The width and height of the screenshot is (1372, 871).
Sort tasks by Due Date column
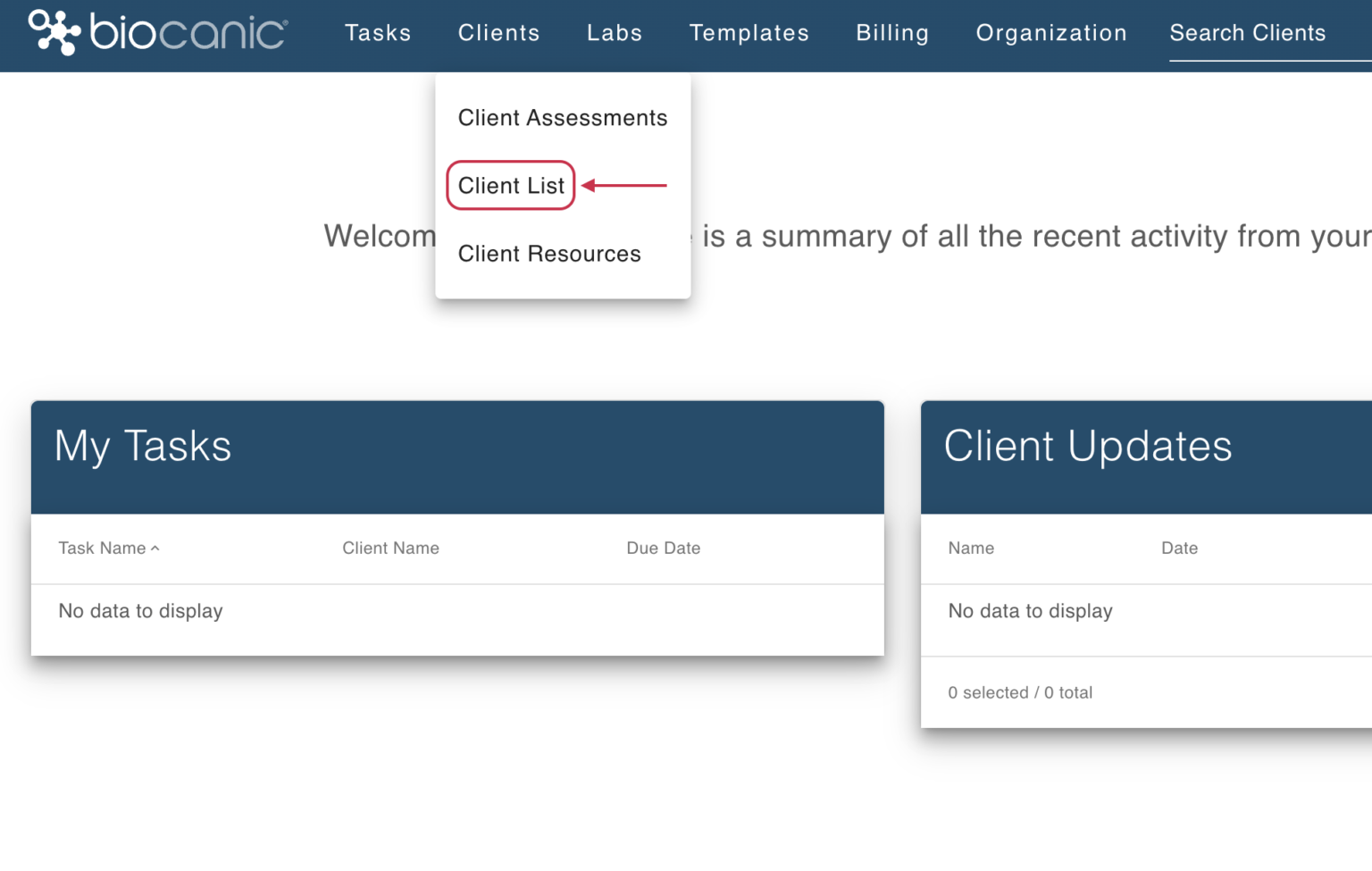pyautogui.click(x=663, y=548)
